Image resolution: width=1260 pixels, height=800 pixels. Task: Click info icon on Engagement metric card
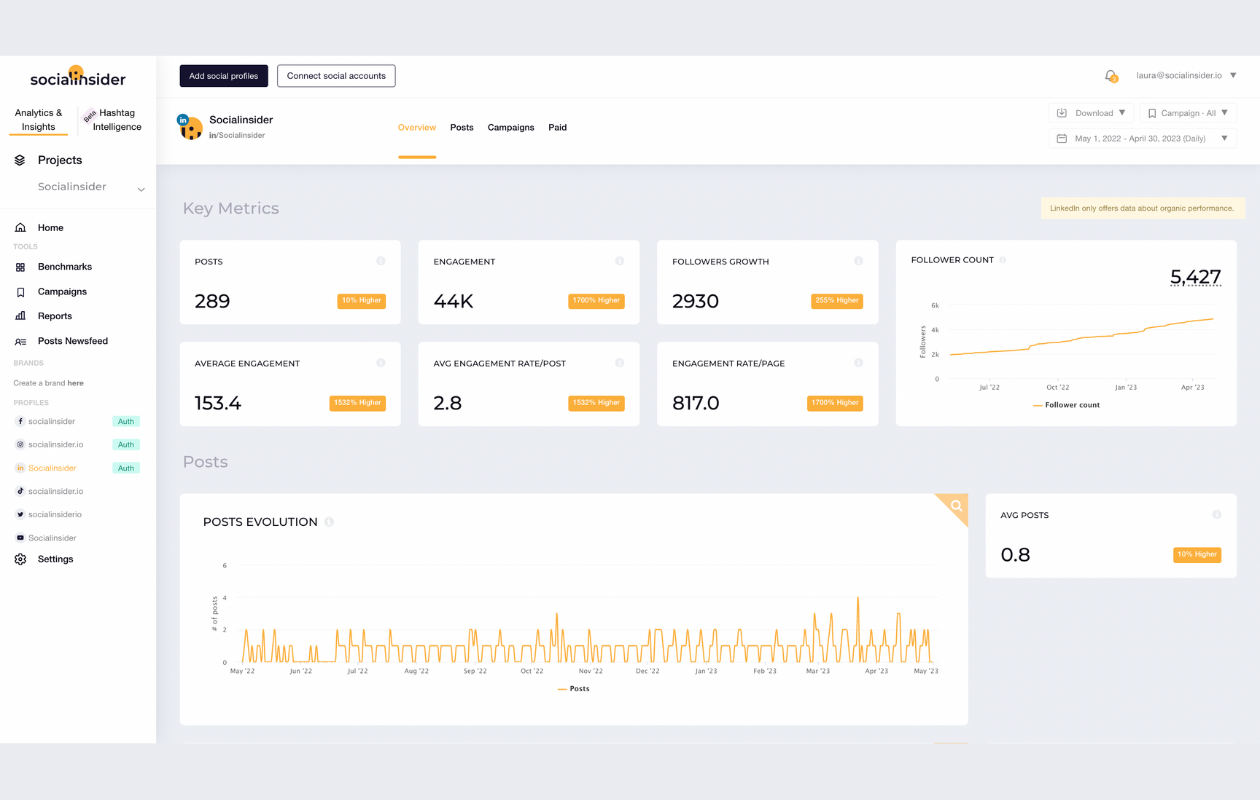(619, 261)
